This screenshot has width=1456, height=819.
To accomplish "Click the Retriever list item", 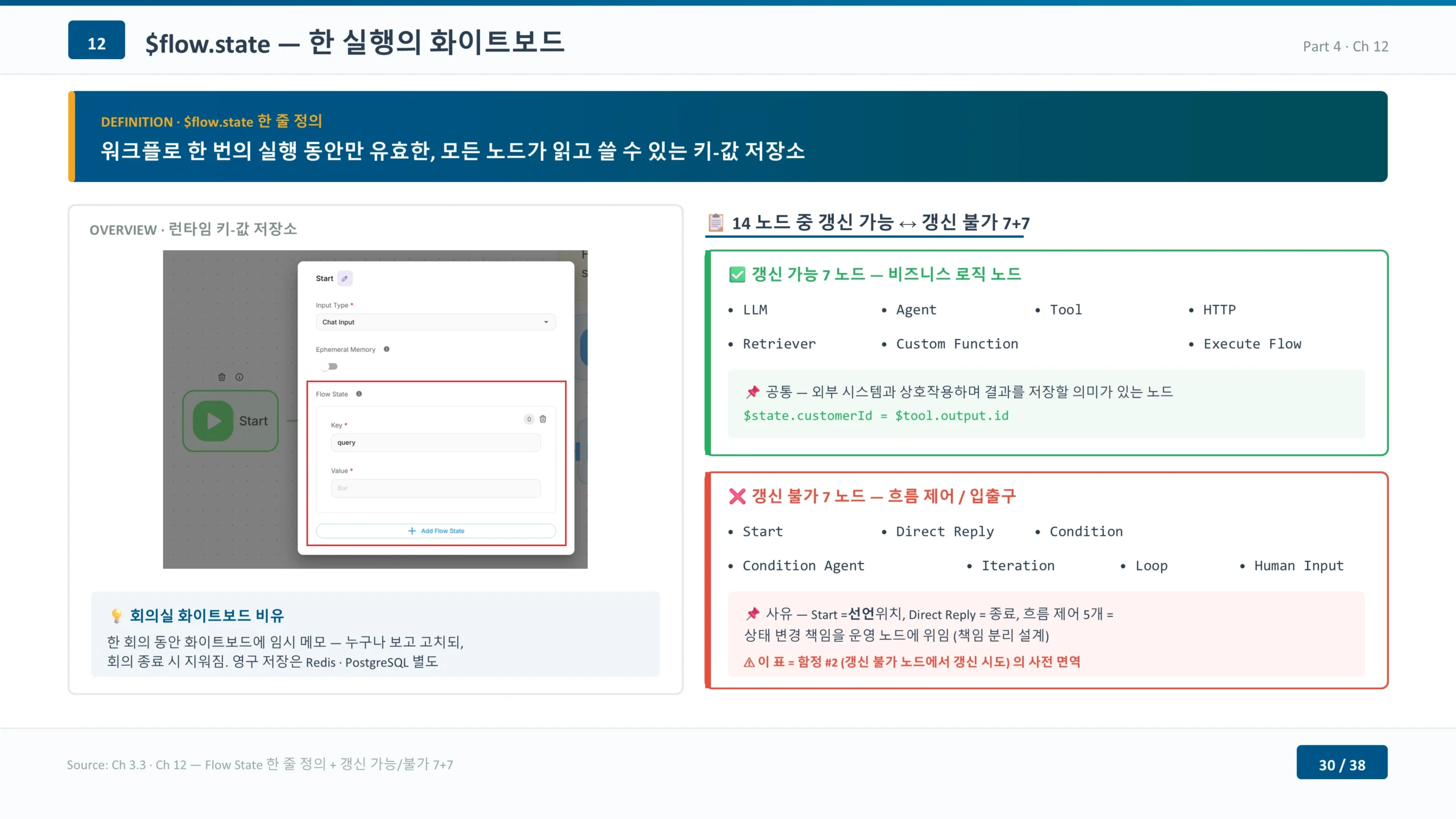I will 779,344.
